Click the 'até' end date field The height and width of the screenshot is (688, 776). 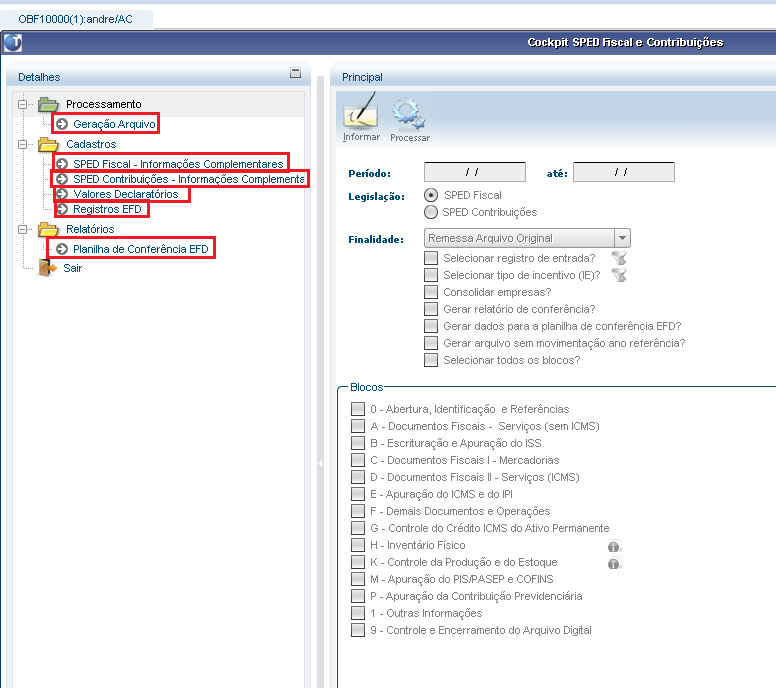tap(624, 172)
